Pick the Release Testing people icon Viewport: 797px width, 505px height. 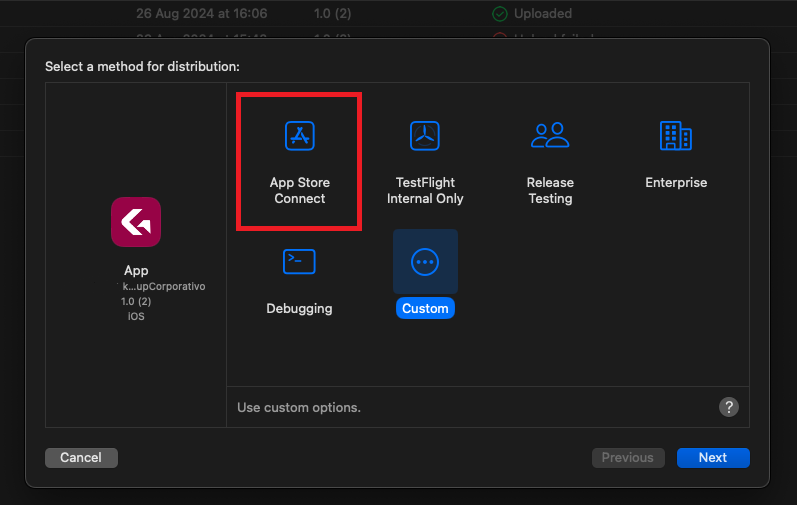click(x=550, y=135)
